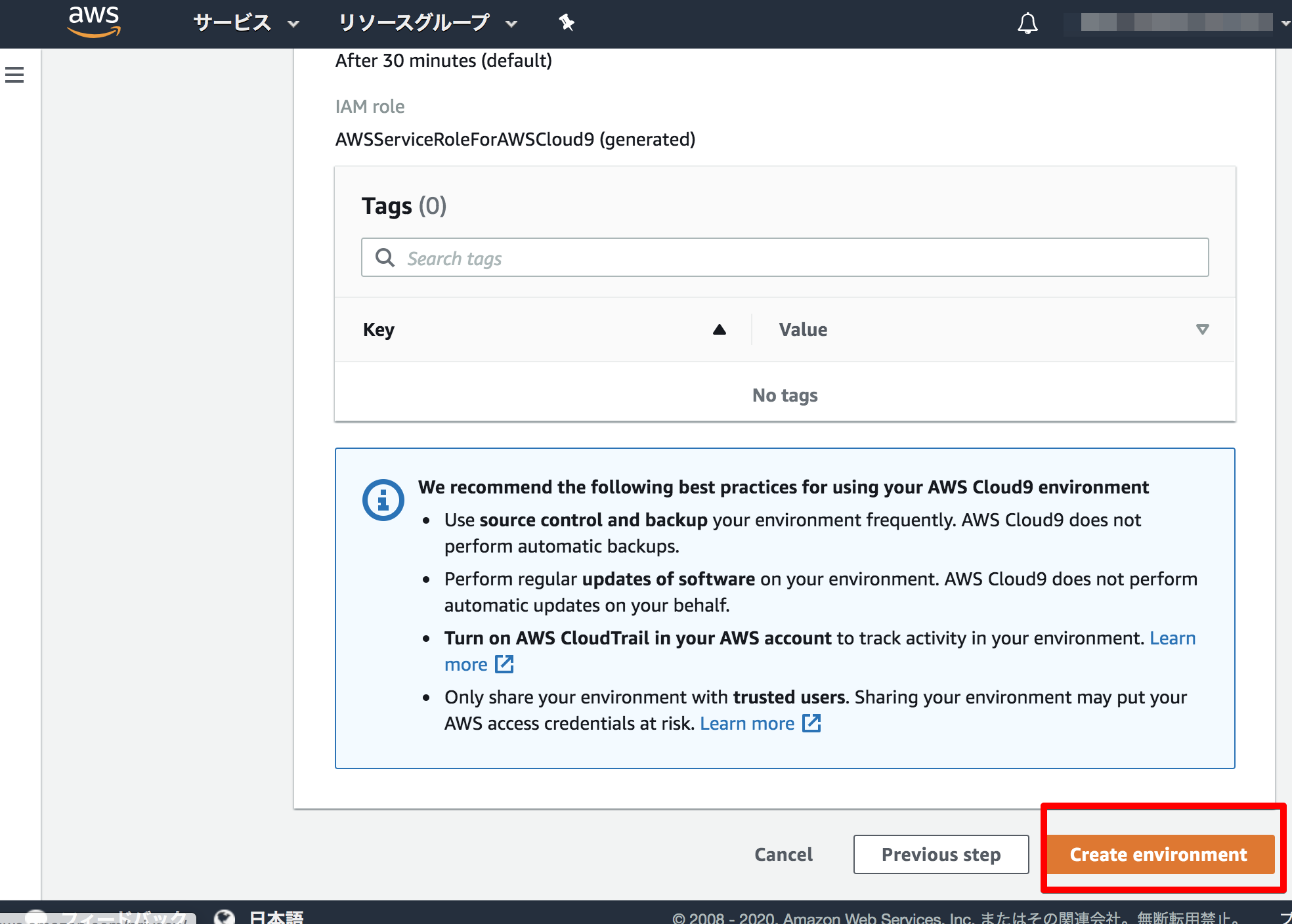Open trusted users Learn more link

tap(747, 723)
